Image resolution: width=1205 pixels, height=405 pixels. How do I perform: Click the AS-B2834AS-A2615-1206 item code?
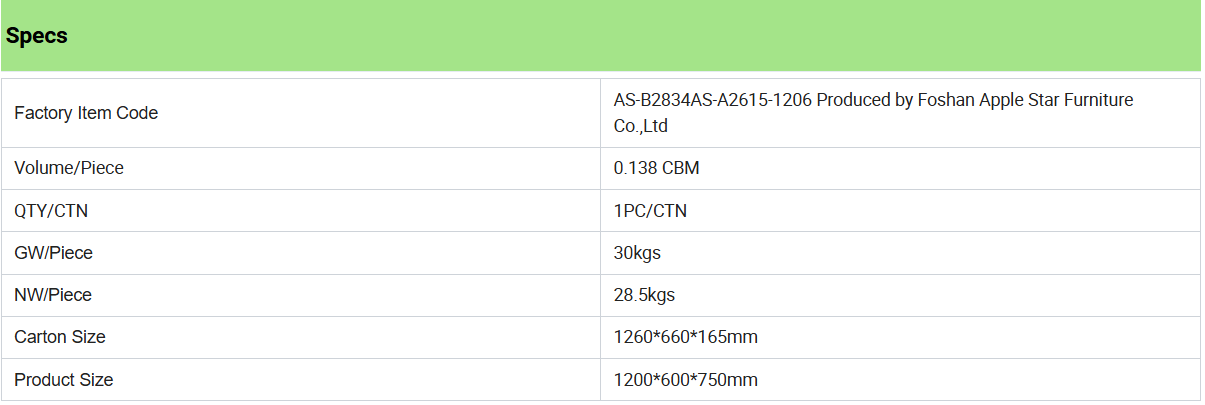click(x=713, y=100)
